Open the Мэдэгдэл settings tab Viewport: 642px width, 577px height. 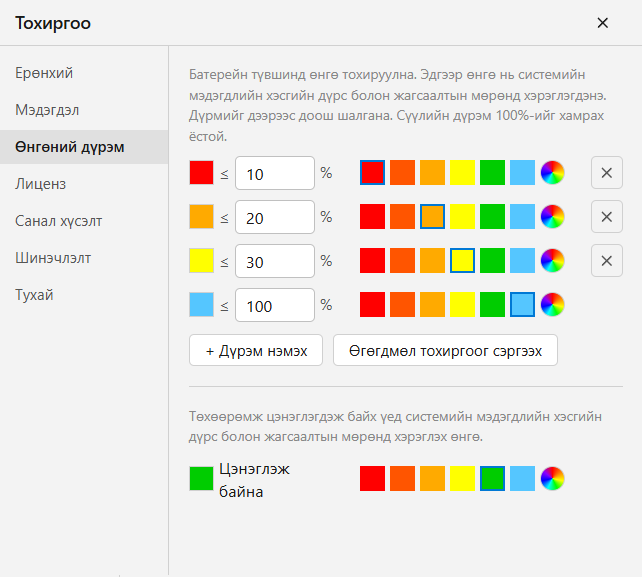[84, 110]
